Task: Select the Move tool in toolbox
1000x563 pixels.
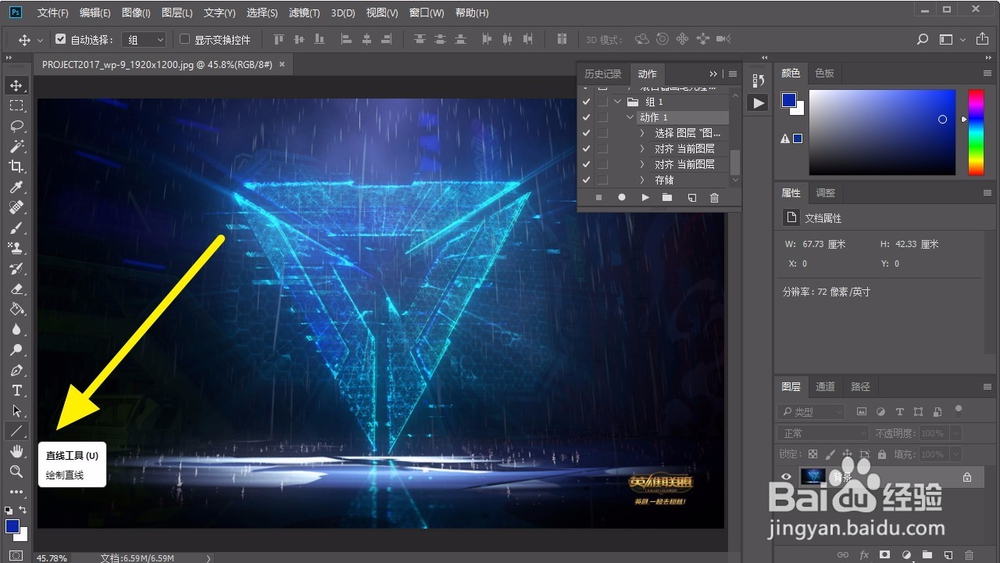Action: pyautogui.click(x=17, y=85)
